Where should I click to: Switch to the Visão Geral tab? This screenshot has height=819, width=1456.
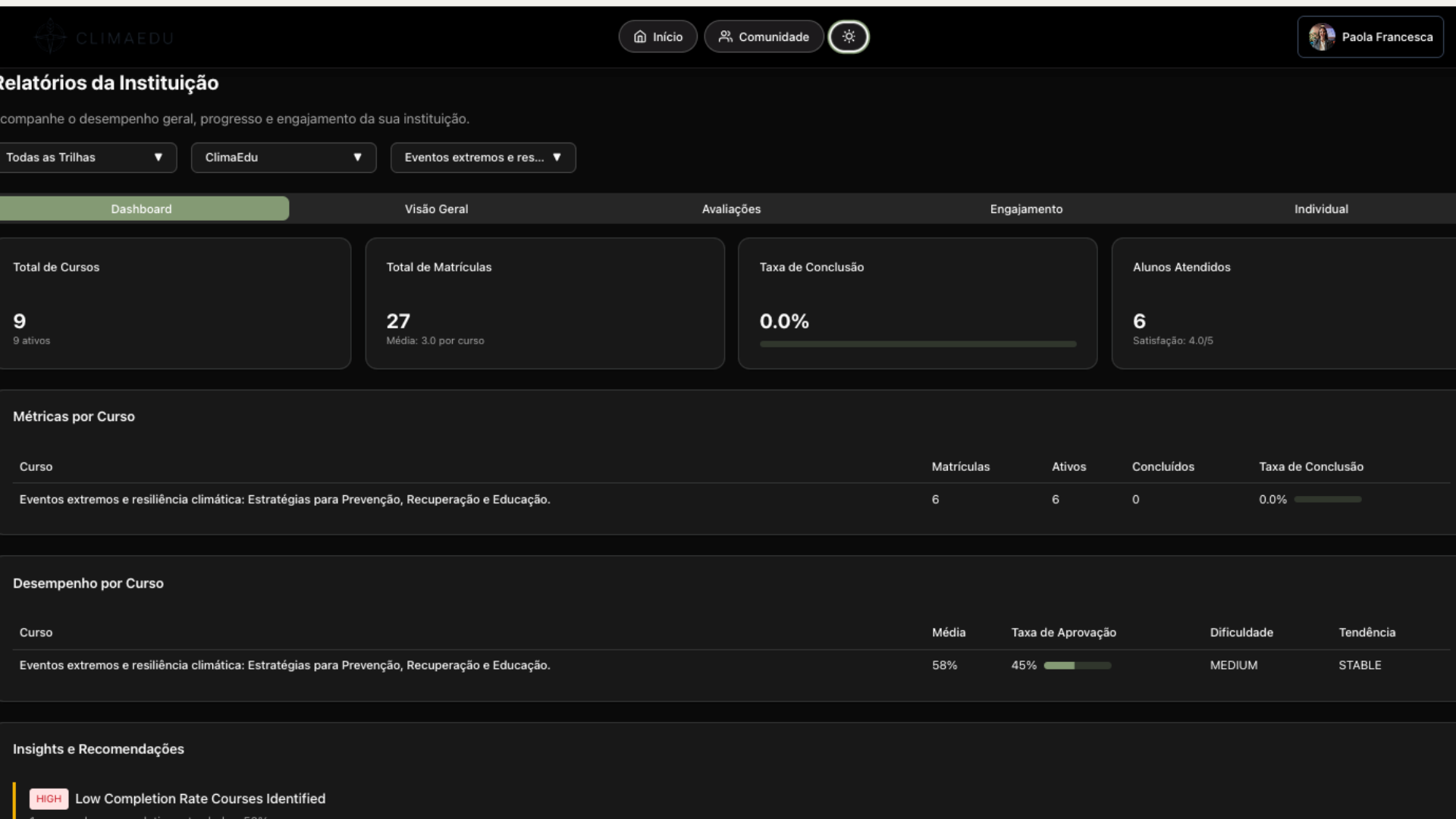coord(436,209)
